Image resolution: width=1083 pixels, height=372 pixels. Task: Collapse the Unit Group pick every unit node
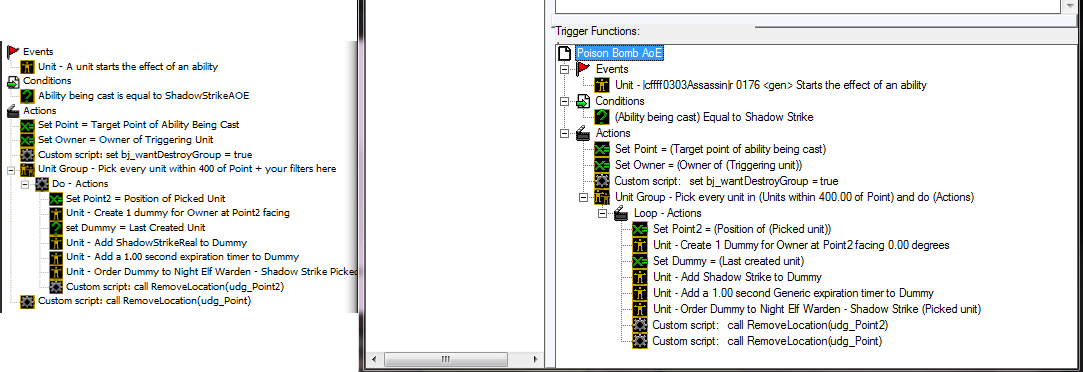(584, 197)
